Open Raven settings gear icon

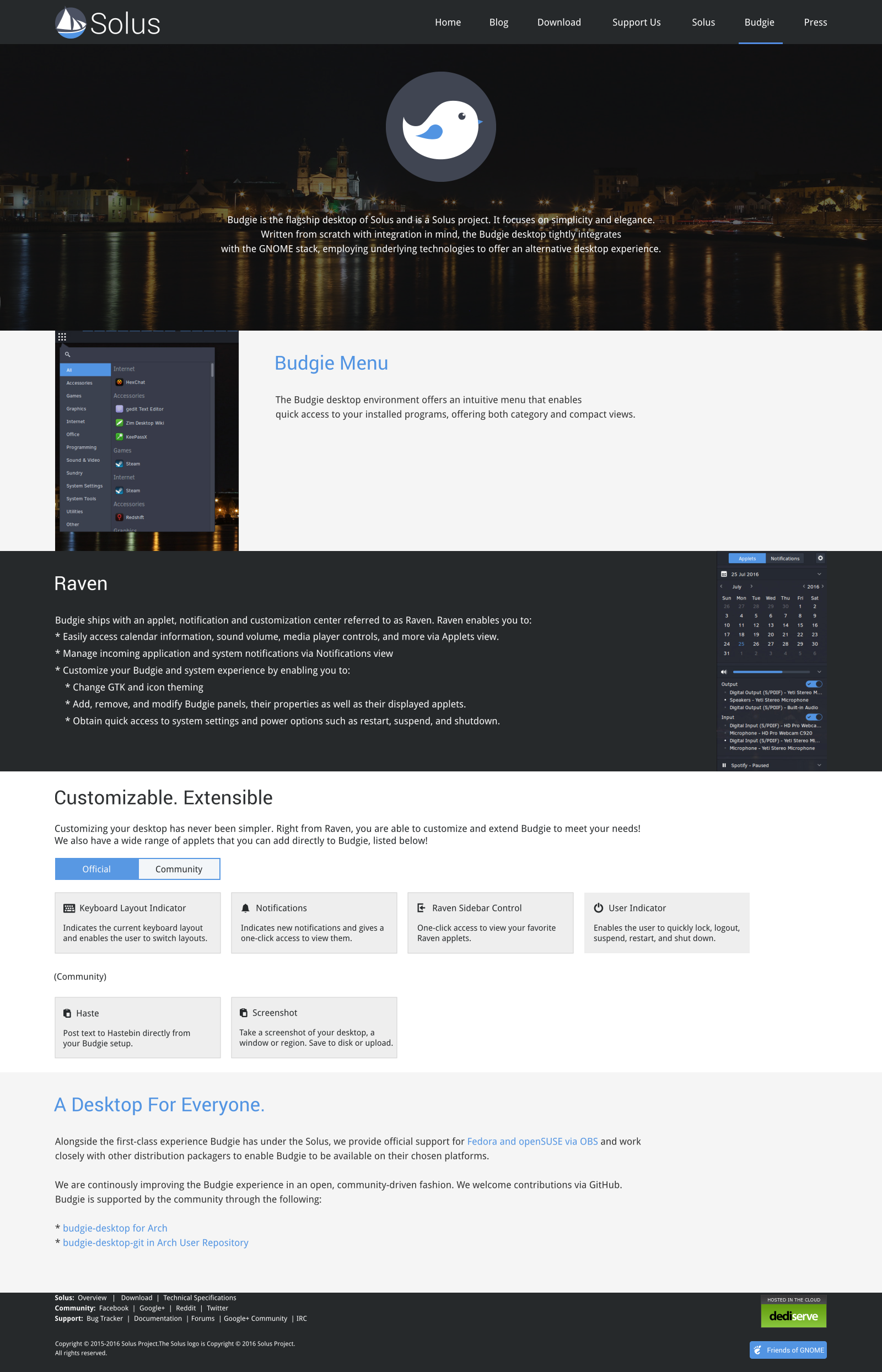(820, 558)
